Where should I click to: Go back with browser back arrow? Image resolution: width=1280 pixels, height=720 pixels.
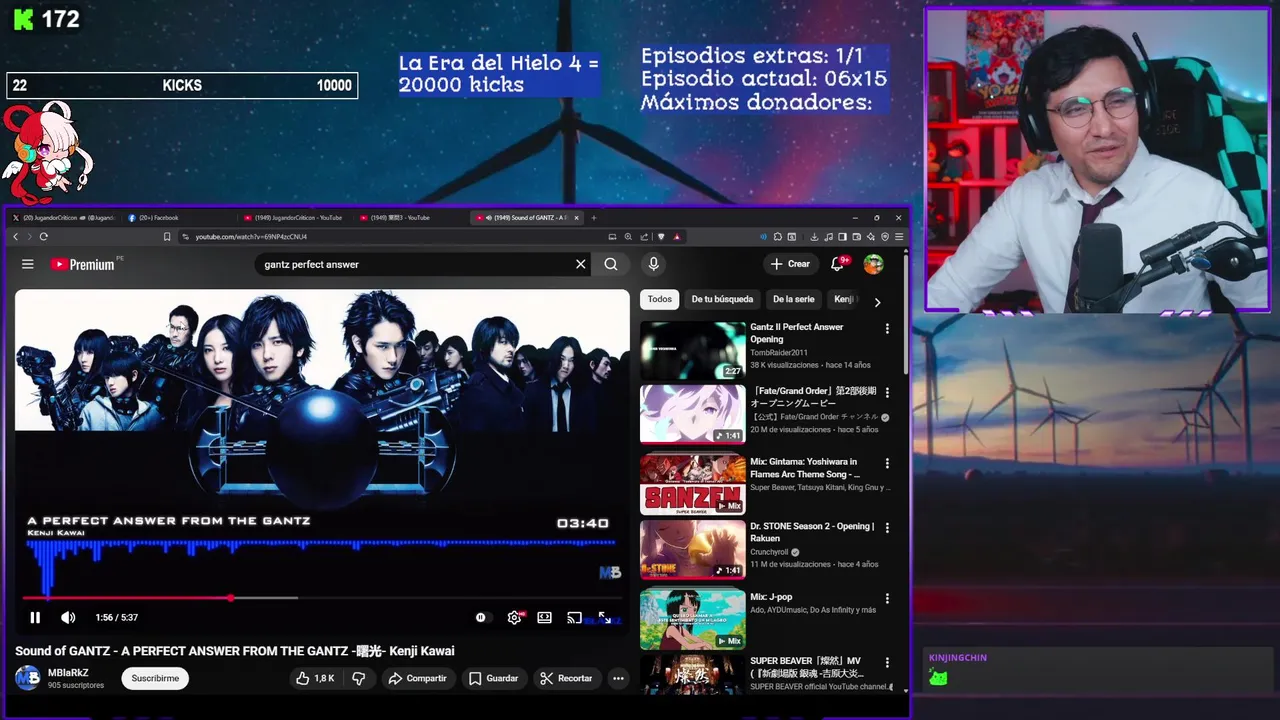click(15, 237)
